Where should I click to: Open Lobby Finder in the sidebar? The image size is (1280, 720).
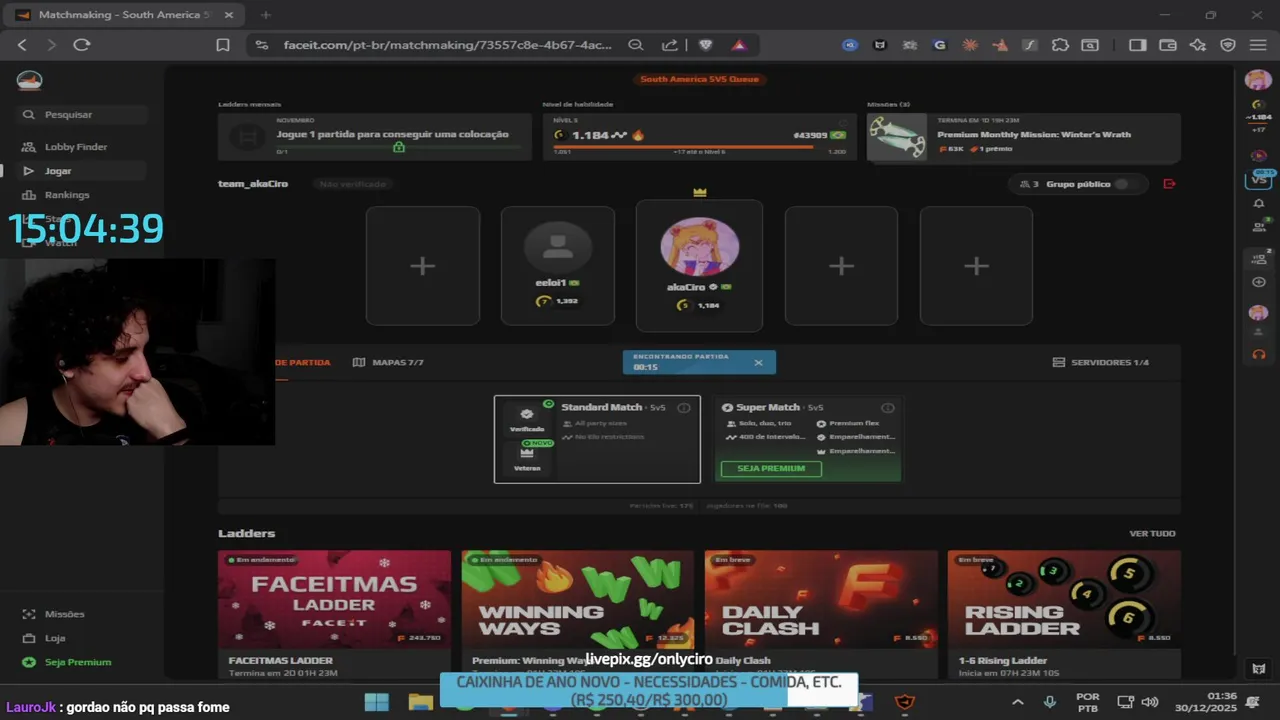(x=75, y=147)
